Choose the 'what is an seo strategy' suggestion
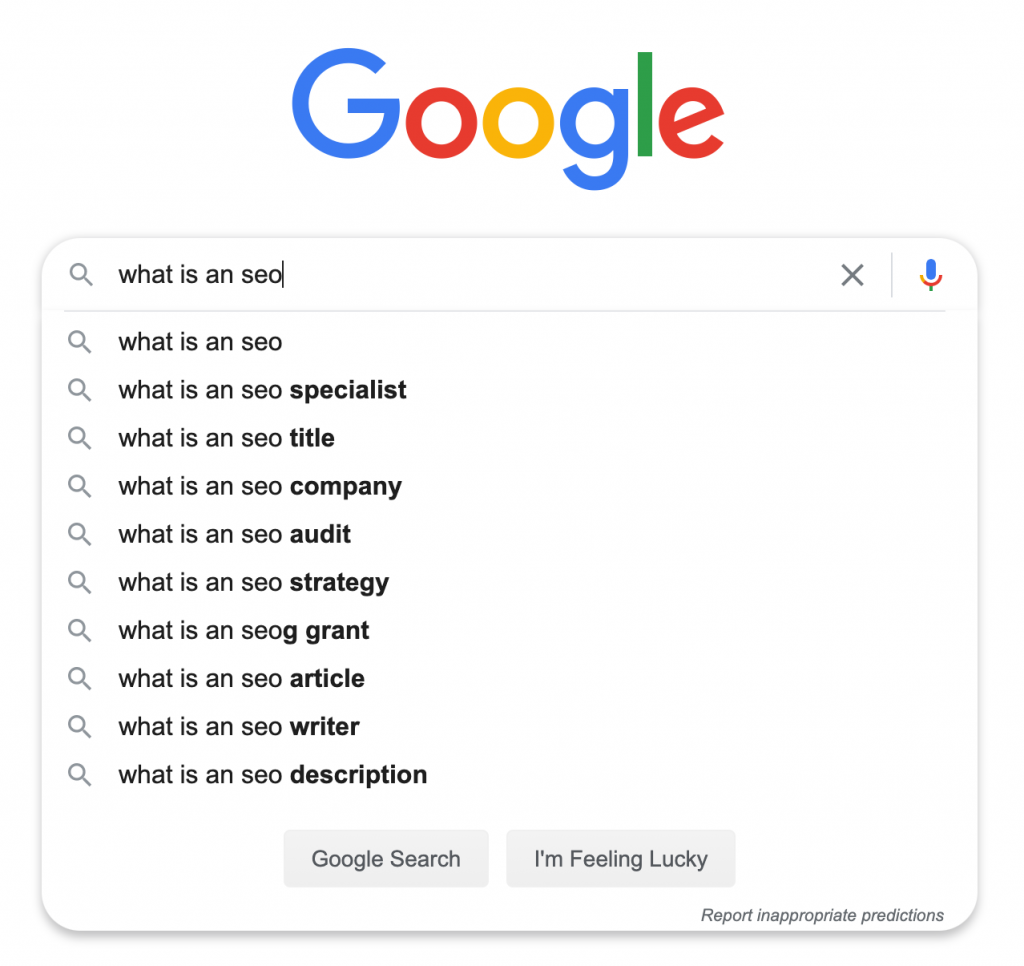1024x966 pixels. coord(504,582)
